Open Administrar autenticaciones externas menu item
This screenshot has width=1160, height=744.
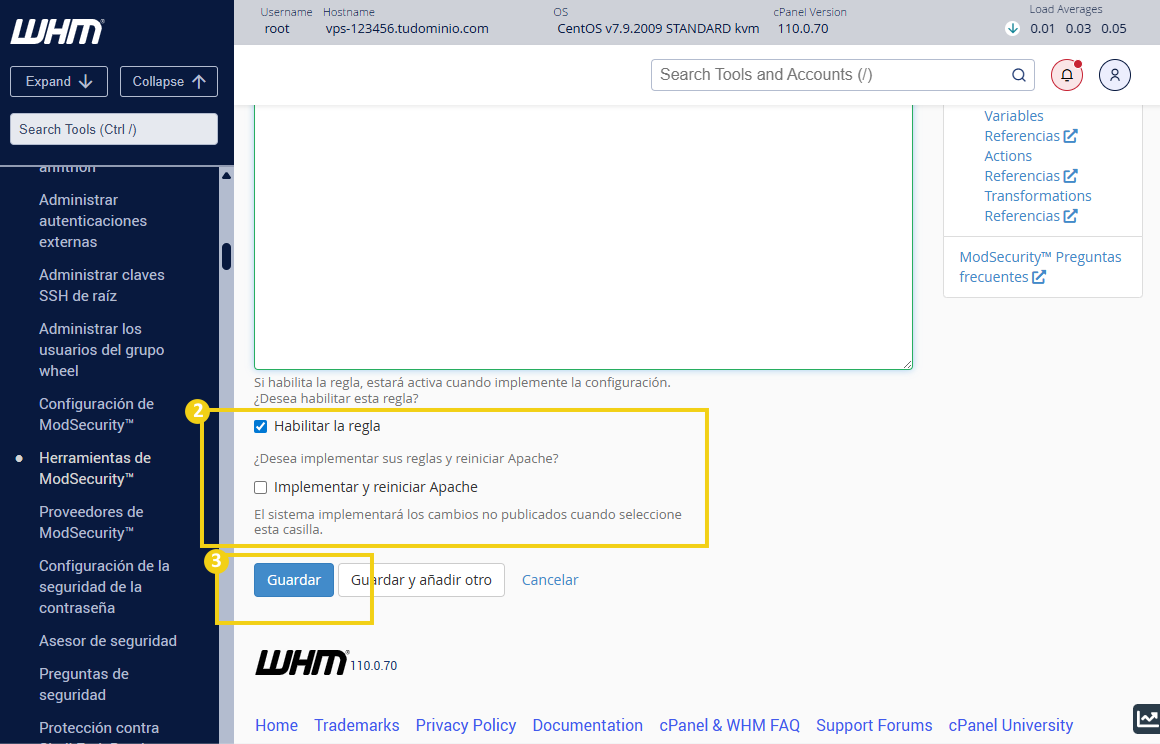93,220
